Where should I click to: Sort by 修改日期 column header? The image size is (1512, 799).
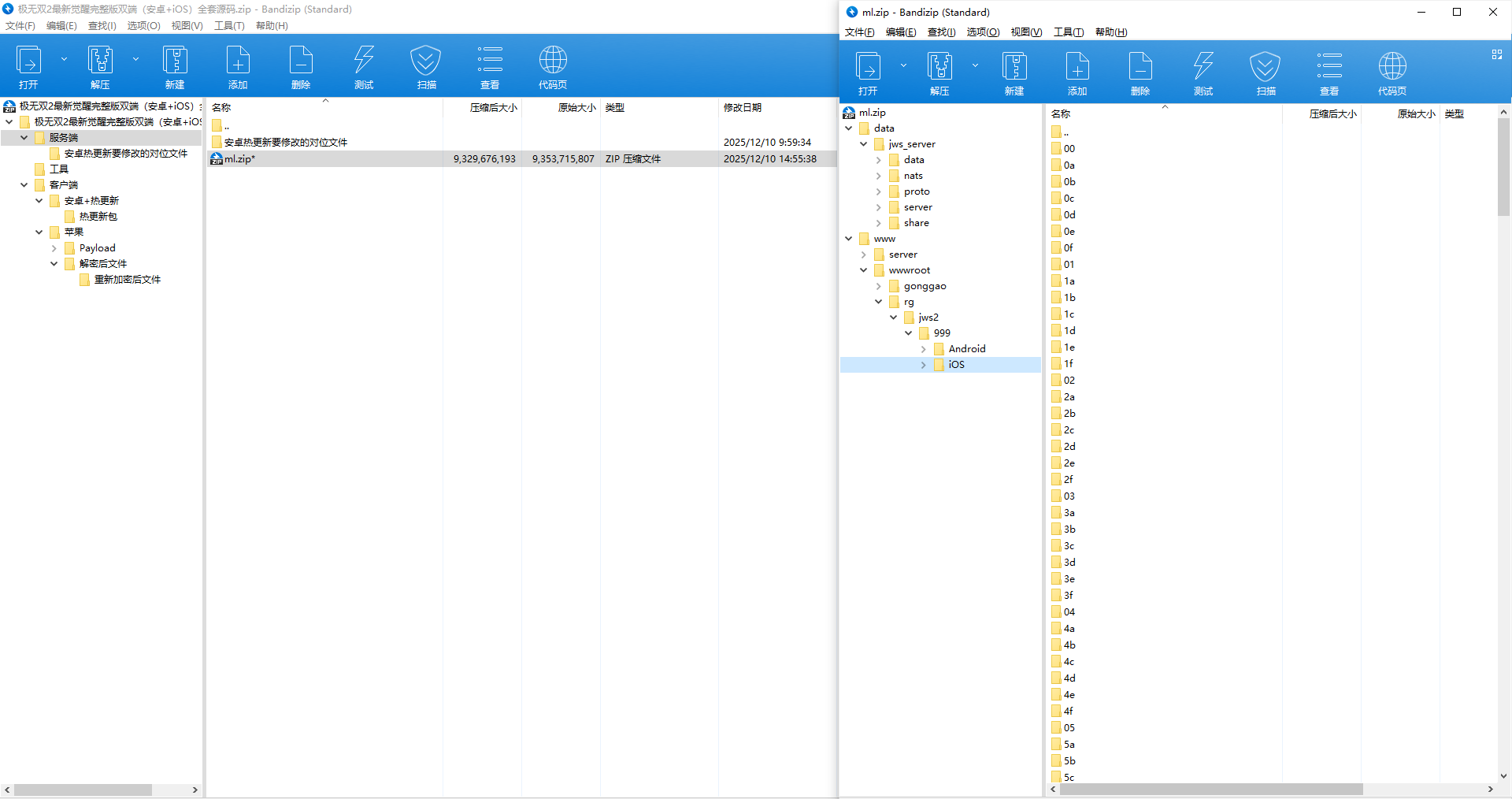click(x=742, y=108)
